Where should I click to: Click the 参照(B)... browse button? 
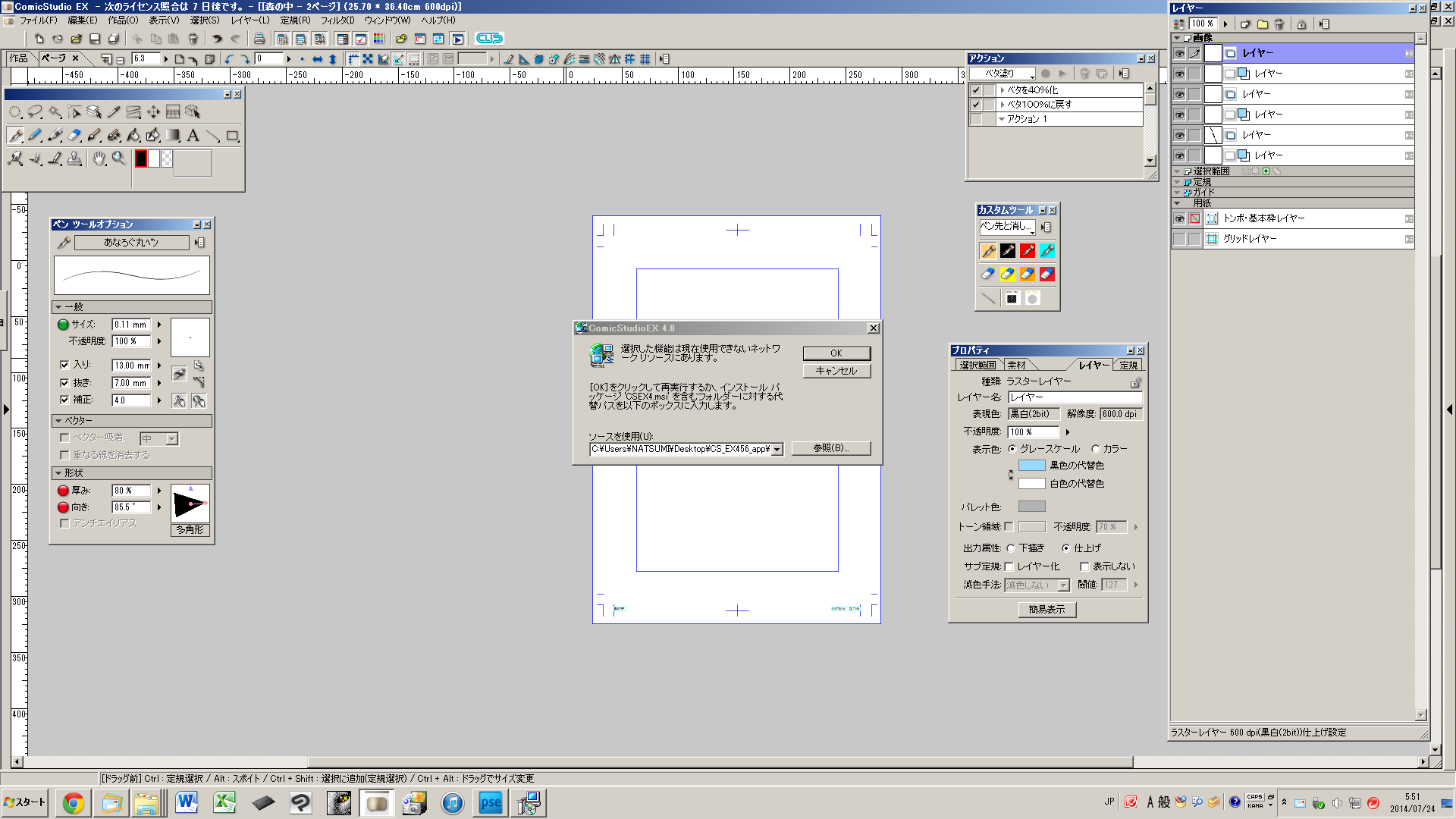point(830,448)
